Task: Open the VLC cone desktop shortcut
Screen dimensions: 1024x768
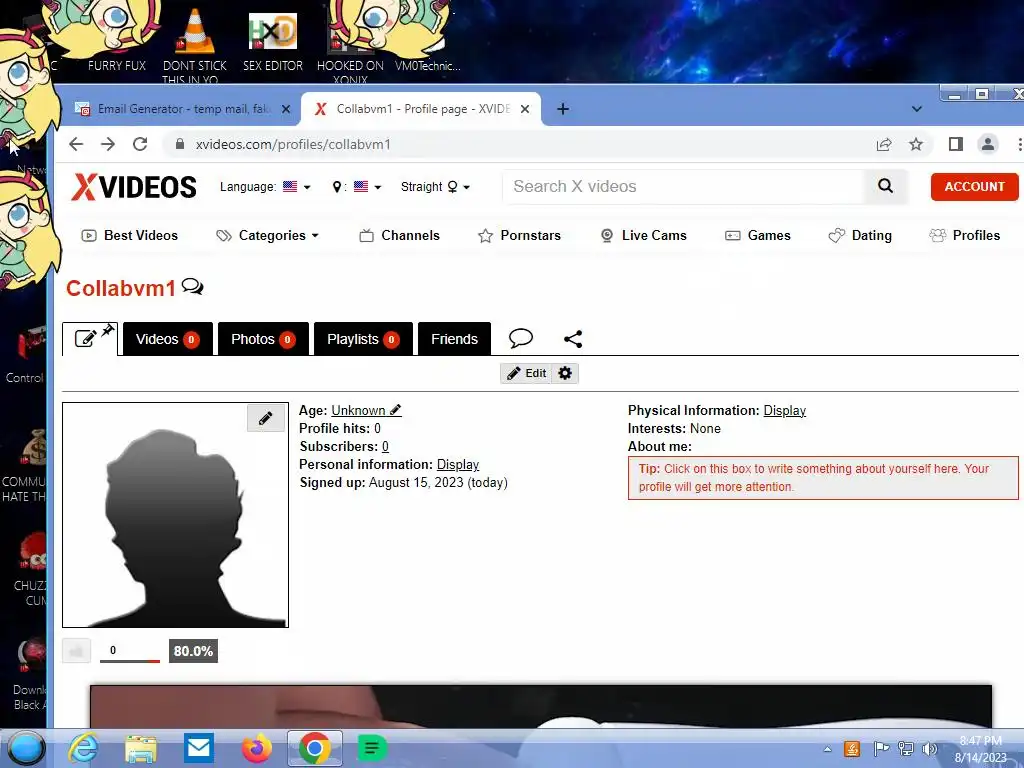Action: point(195,46)
